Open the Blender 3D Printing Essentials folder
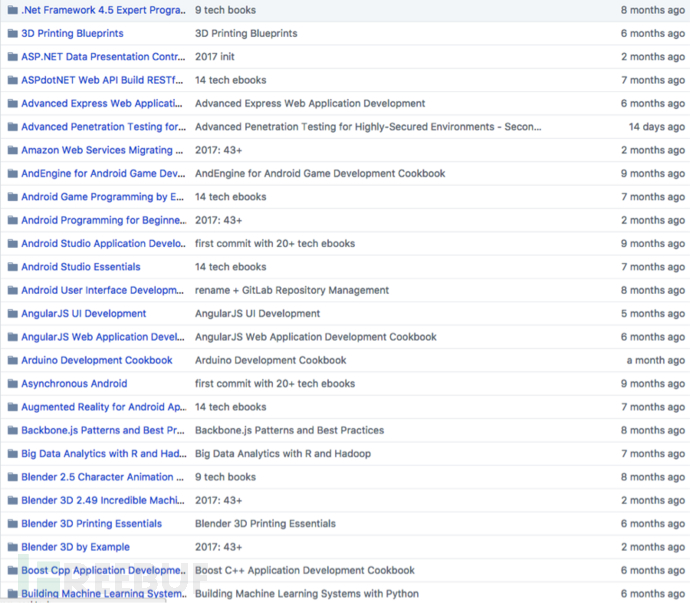 point(92,523)
